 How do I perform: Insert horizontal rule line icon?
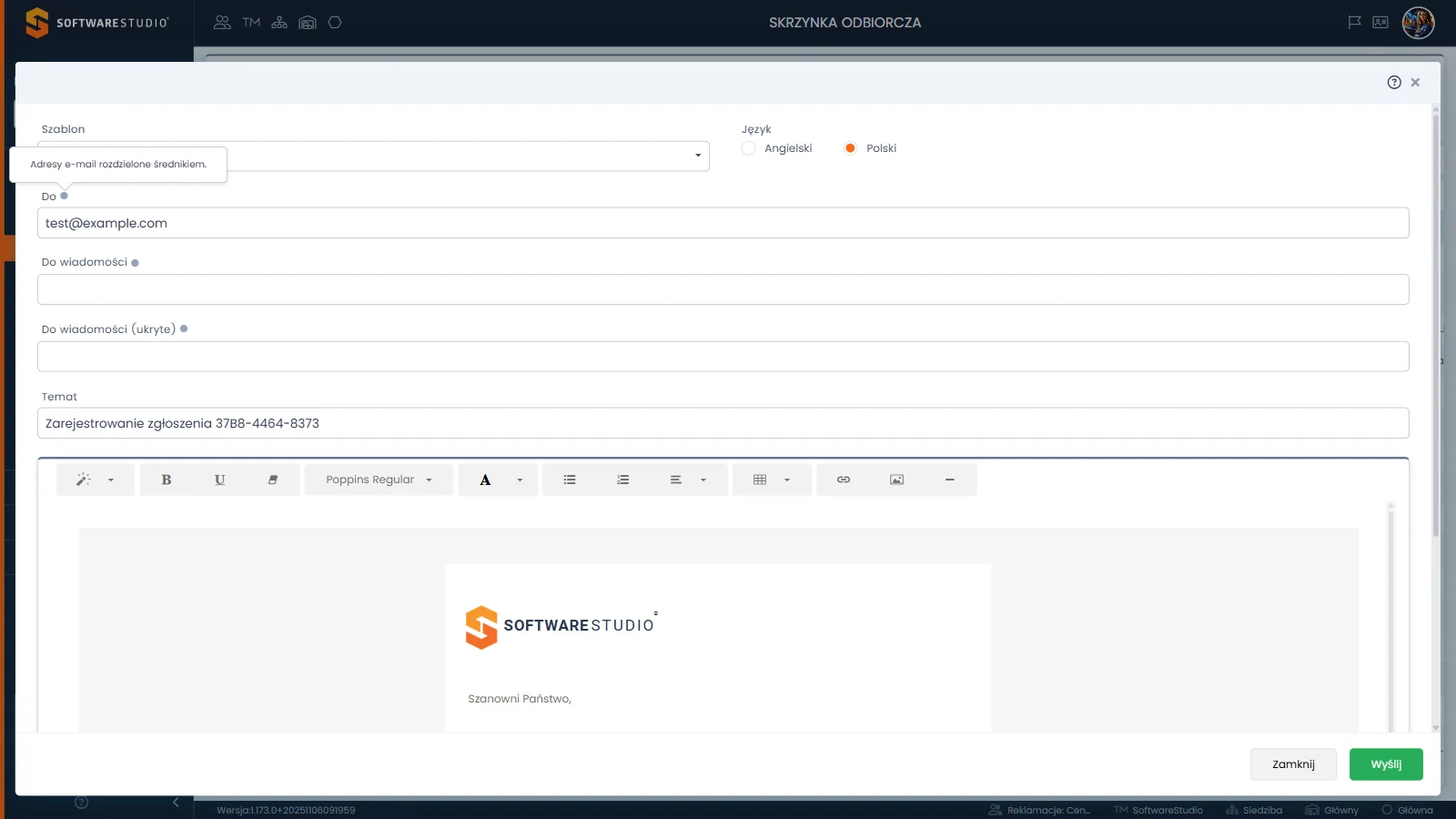(950, 480)
